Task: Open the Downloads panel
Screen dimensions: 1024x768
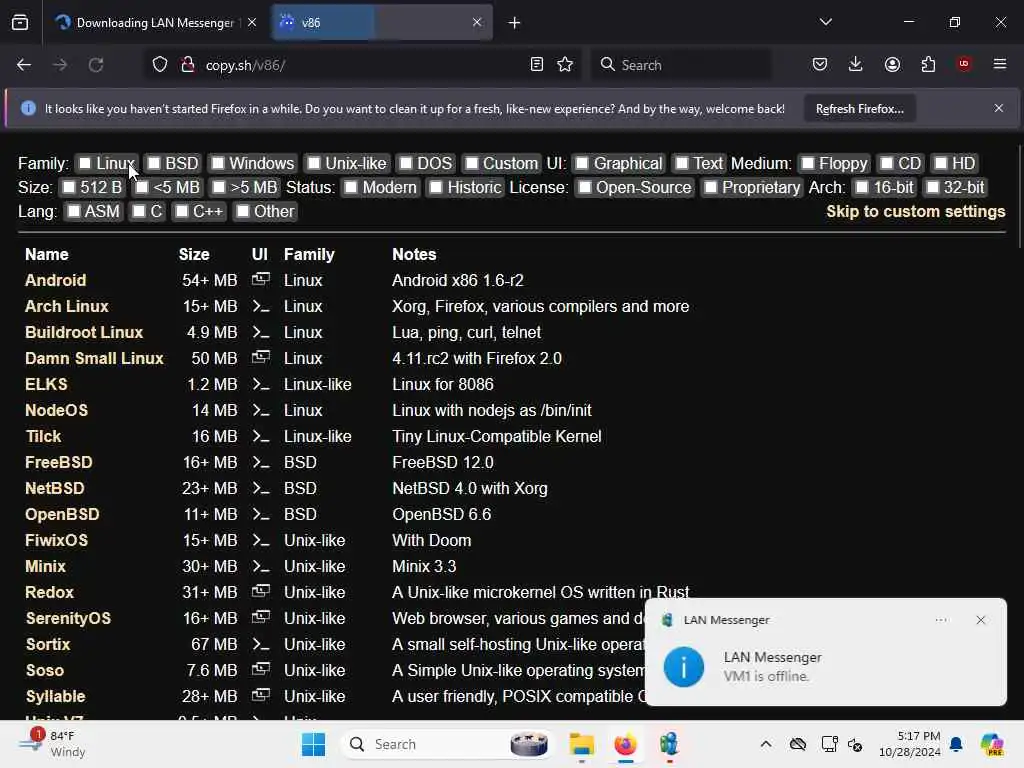Action: (856, 64)
